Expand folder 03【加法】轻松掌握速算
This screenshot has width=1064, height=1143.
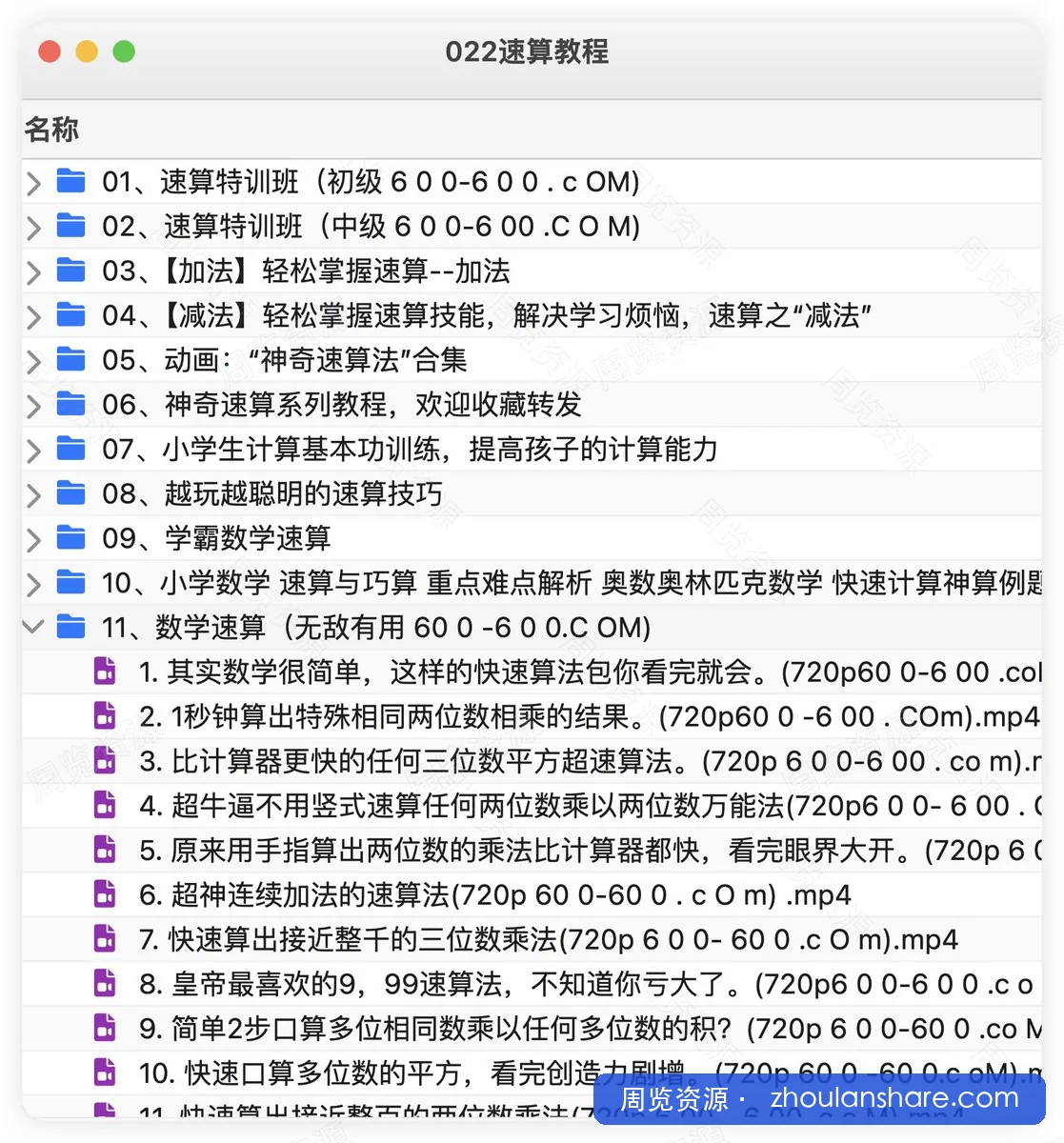pos(34,272)
